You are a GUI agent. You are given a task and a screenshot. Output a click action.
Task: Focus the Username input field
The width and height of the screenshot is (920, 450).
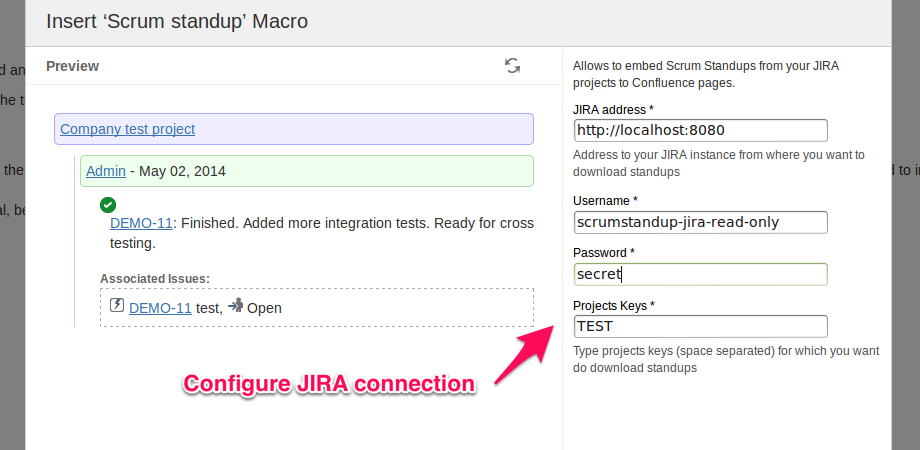click(x=701, y=222)
